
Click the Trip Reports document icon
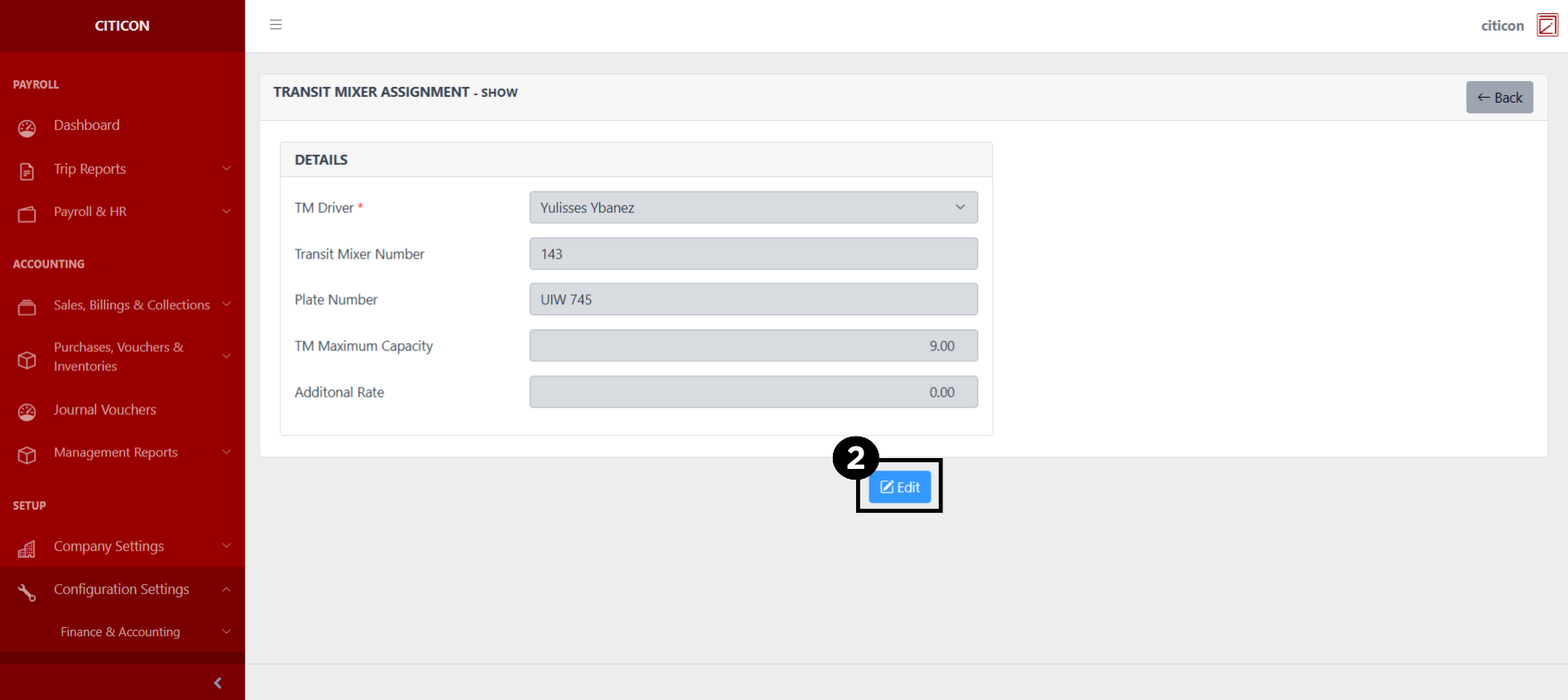27,171
